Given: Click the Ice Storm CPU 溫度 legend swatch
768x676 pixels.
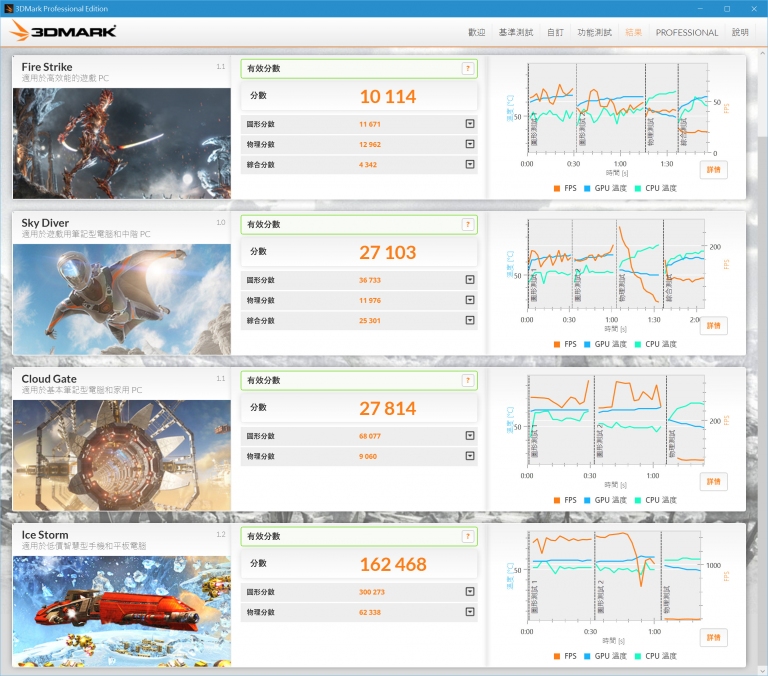Looking at the screenshot, I should coord(638,656).
